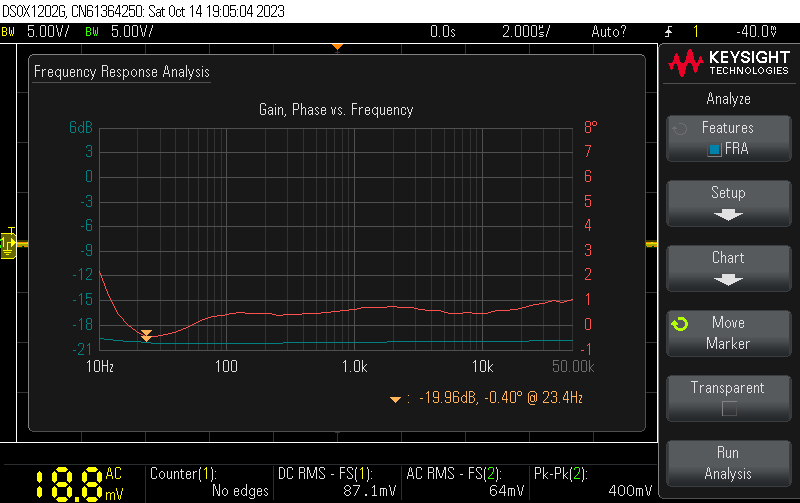Click the Pk-Pk(2) 400mV measurement
Image resolution: width=800 pixels, height=503 pixels.
pyautogui.click(x=593, y=482)
